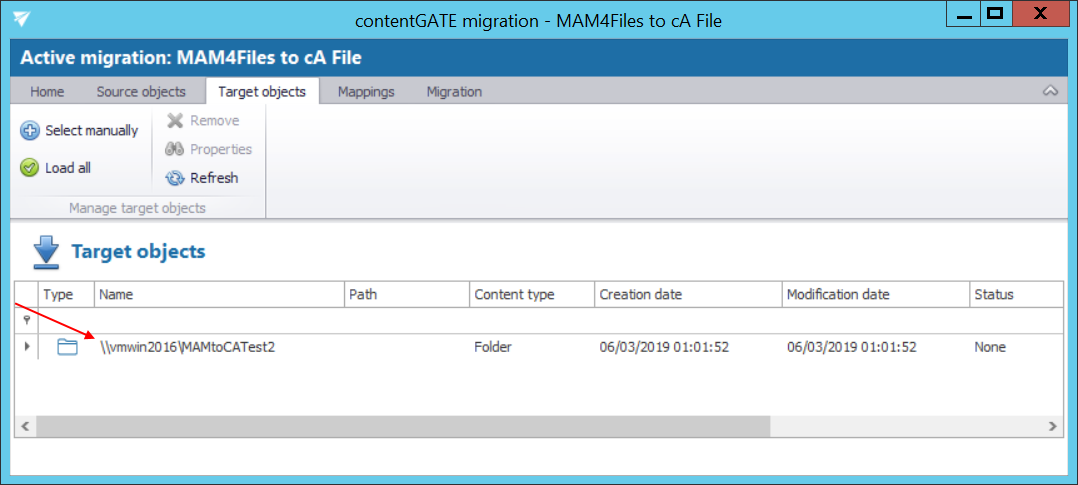The height and width of the screenshot is (485, 1078).
Task: Go to the Migration tab
Action: (x=454, y=92)
